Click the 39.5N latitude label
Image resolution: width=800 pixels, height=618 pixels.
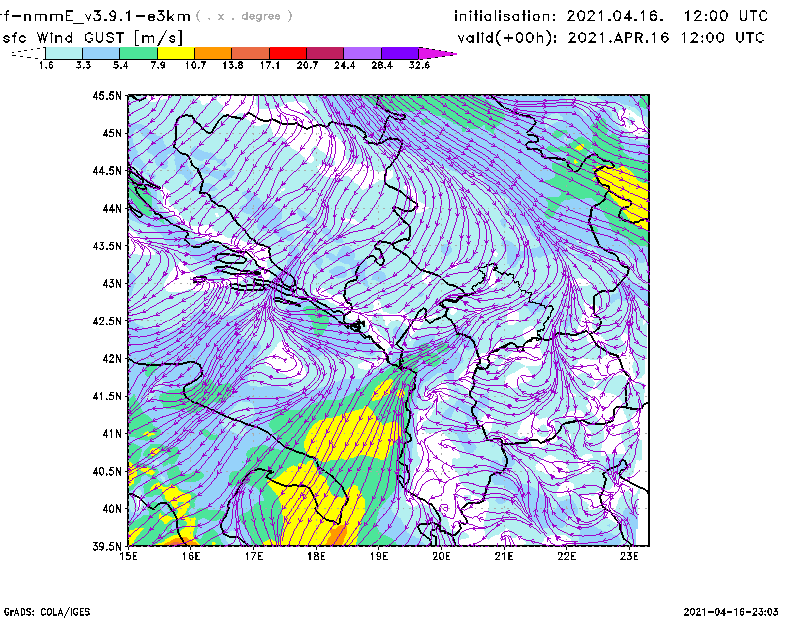click(107, 547)
